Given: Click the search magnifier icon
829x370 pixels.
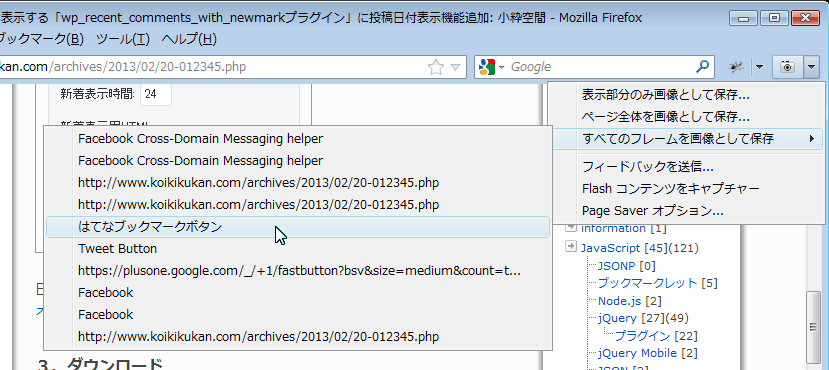Looking at the screenshot, I should (x=702, y=67).
